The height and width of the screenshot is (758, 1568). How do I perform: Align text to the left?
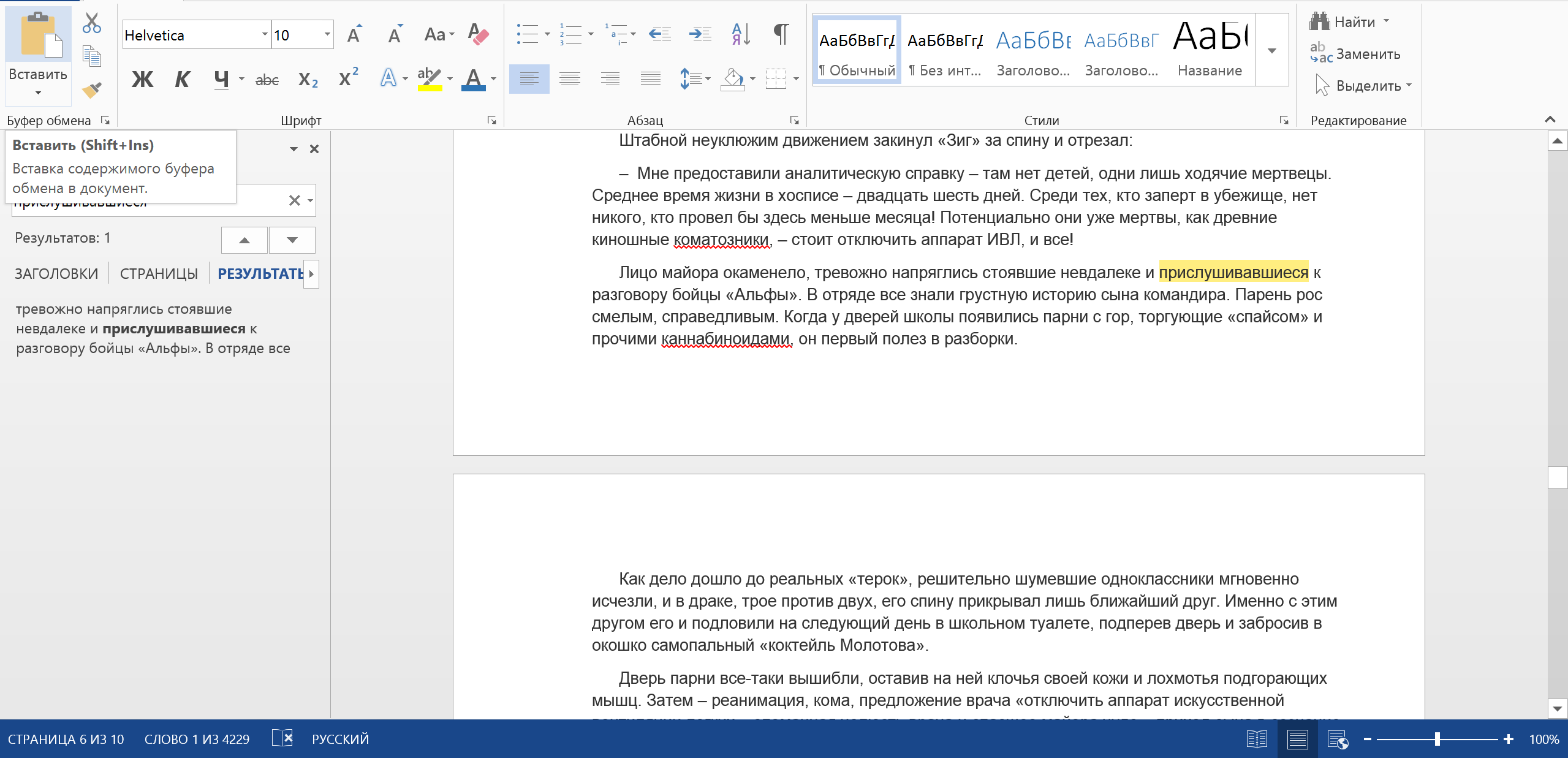[529, 79]
